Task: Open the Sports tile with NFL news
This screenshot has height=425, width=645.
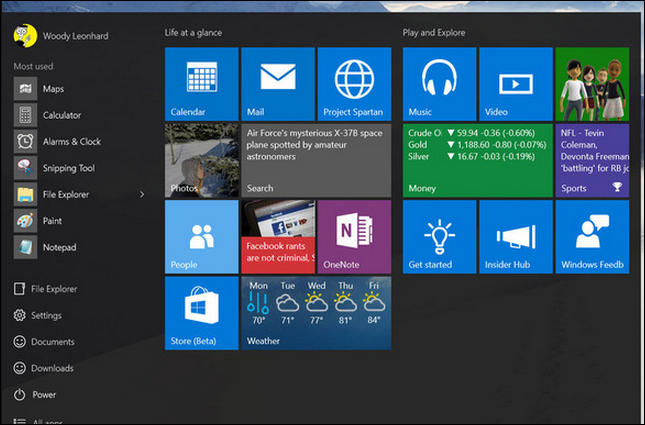Action: tap(592, 160)
